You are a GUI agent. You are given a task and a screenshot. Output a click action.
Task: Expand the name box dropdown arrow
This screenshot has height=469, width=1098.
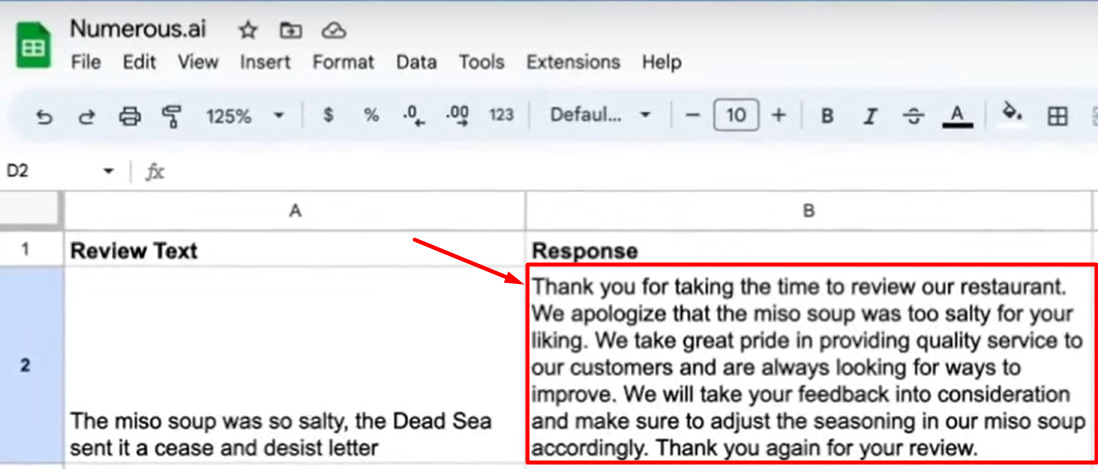[108, 171]
